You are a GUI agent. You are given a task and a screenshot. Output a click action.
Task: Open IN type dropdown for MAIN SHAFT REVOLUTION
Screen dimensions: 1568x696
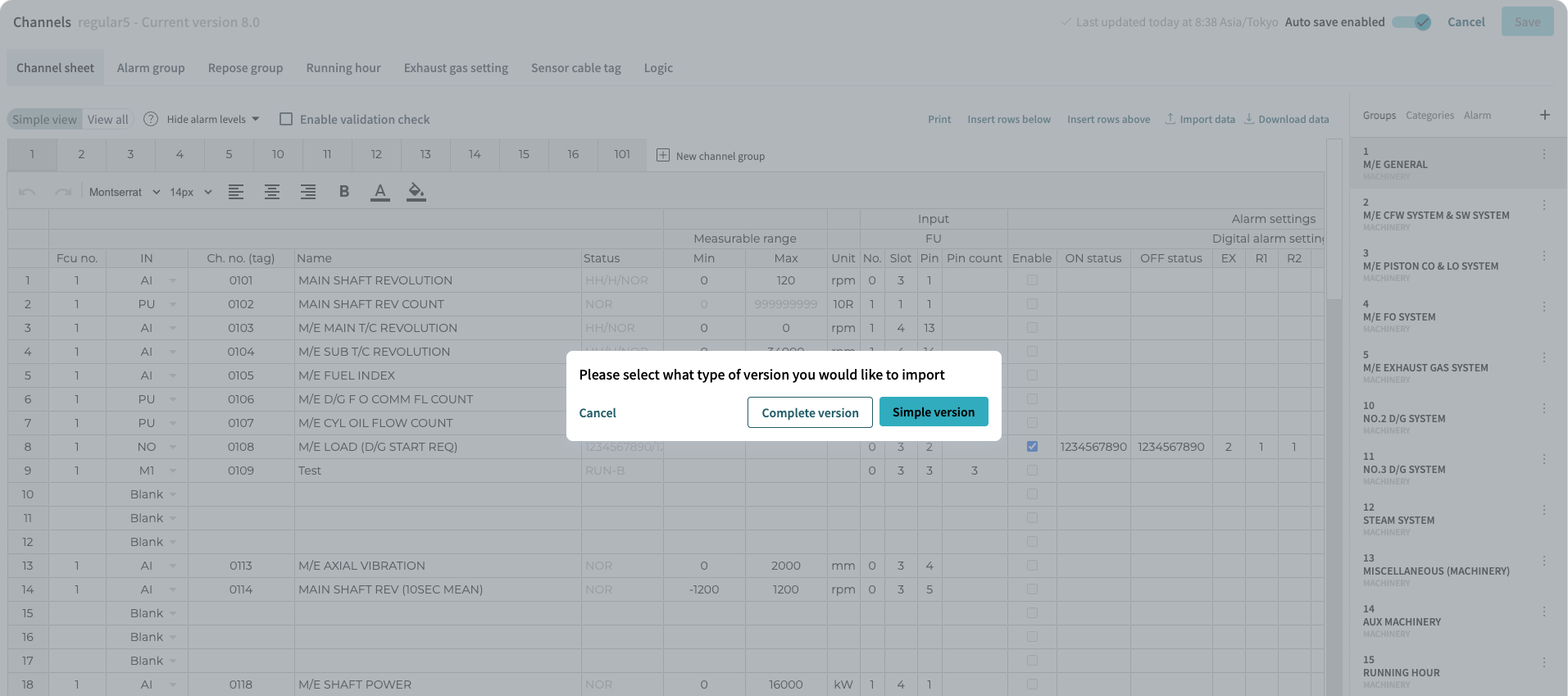point(173,280)
